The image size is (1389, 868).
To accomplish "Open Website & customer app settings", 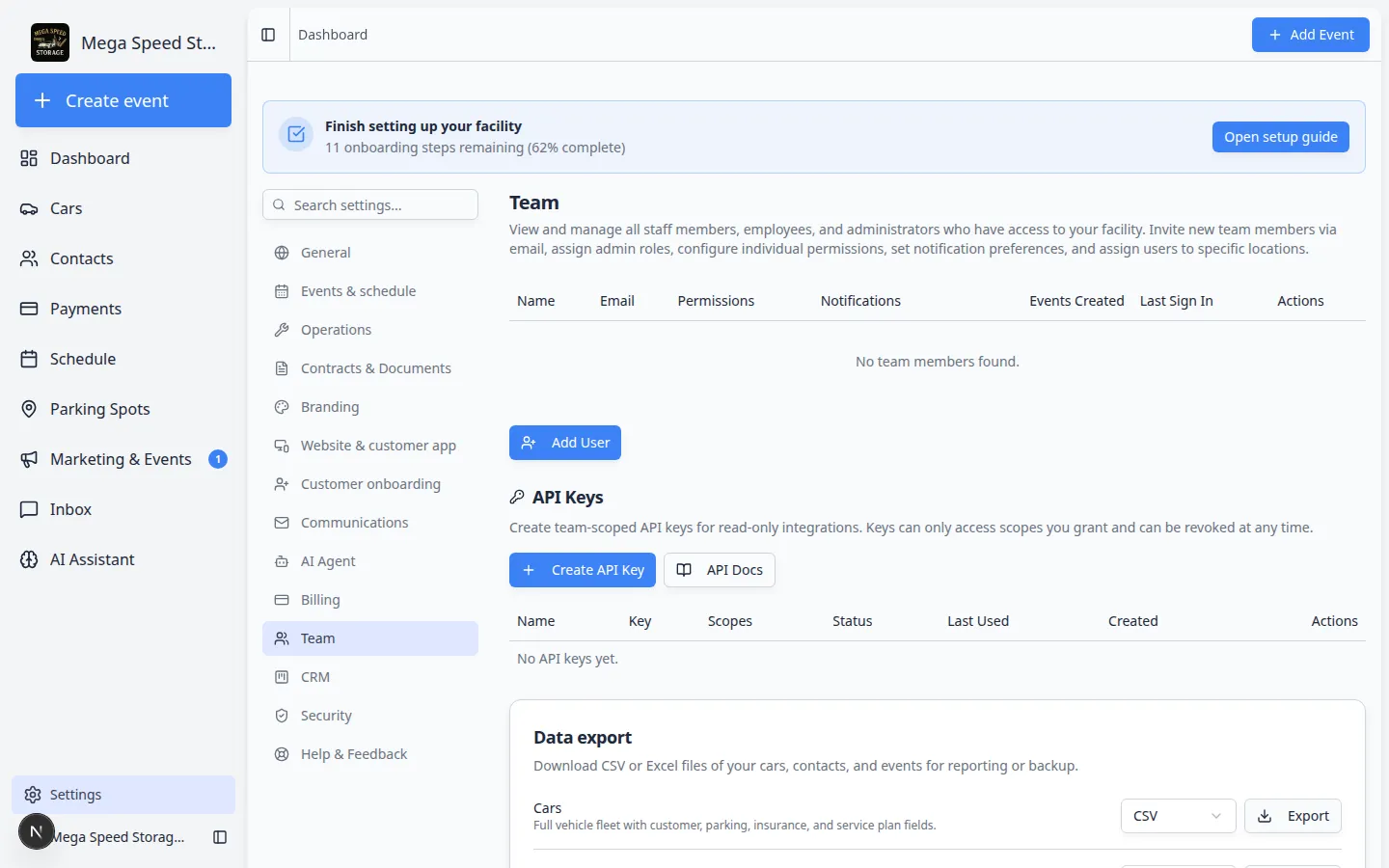I will (370, 446).
